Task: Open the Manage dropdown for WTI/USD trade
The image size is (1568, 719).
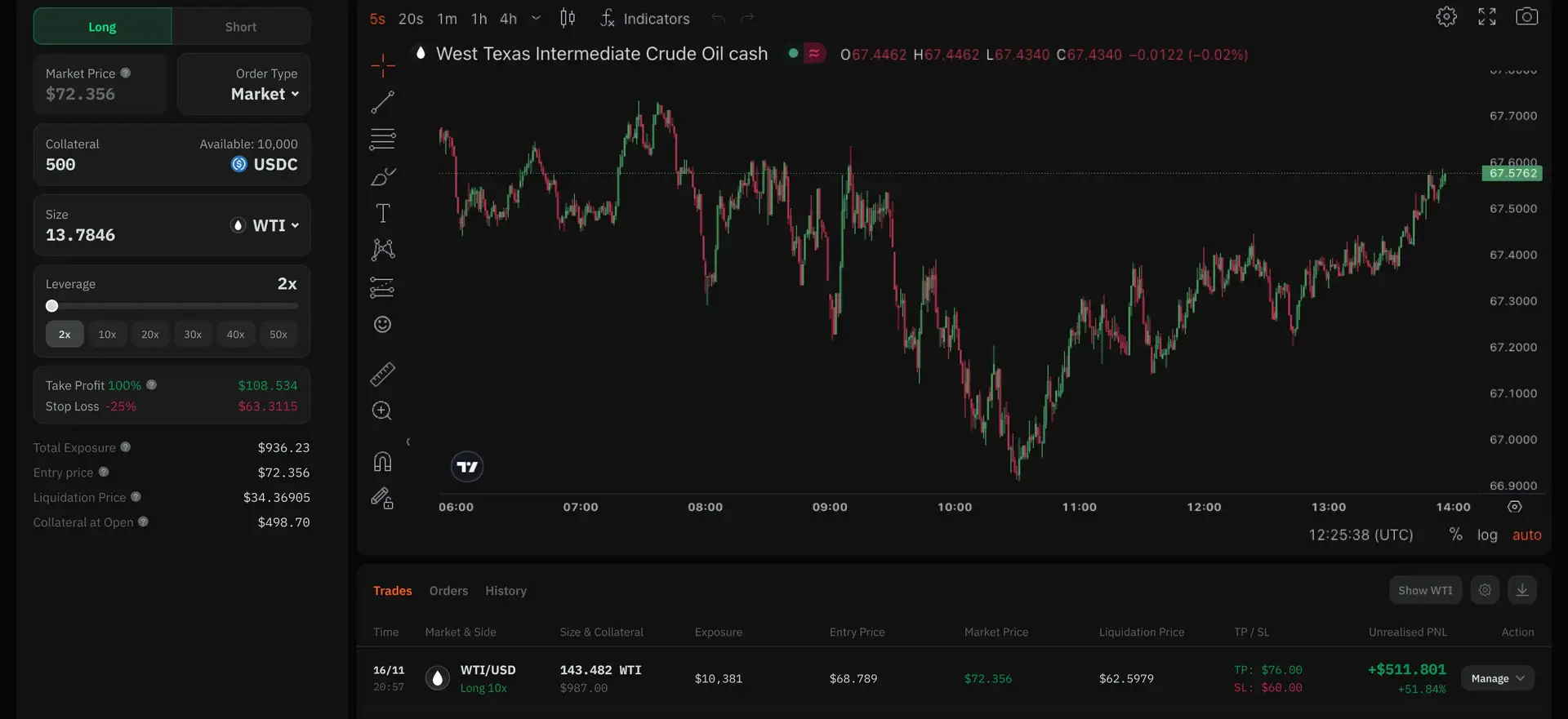Action: click(1497, 678)
